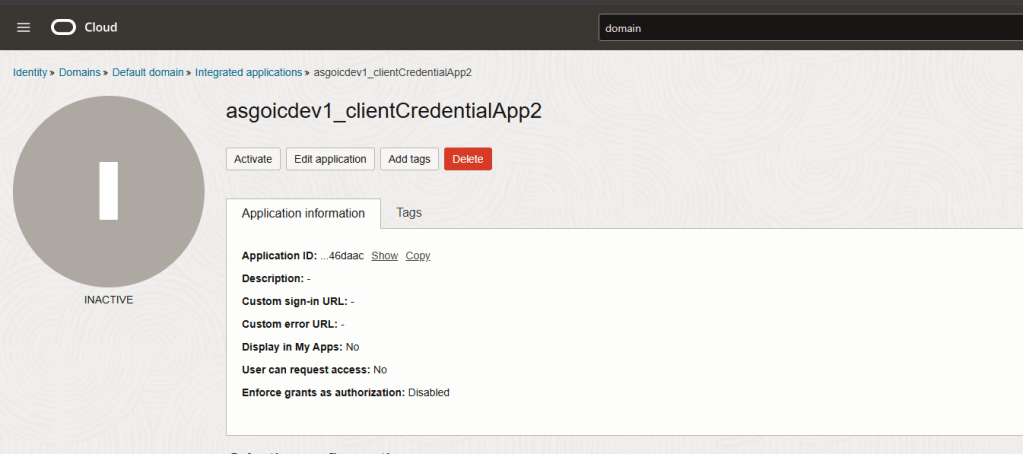Show the full Application ID
The width and height of the screenshot is (1023, 454).
click(384, 256)
